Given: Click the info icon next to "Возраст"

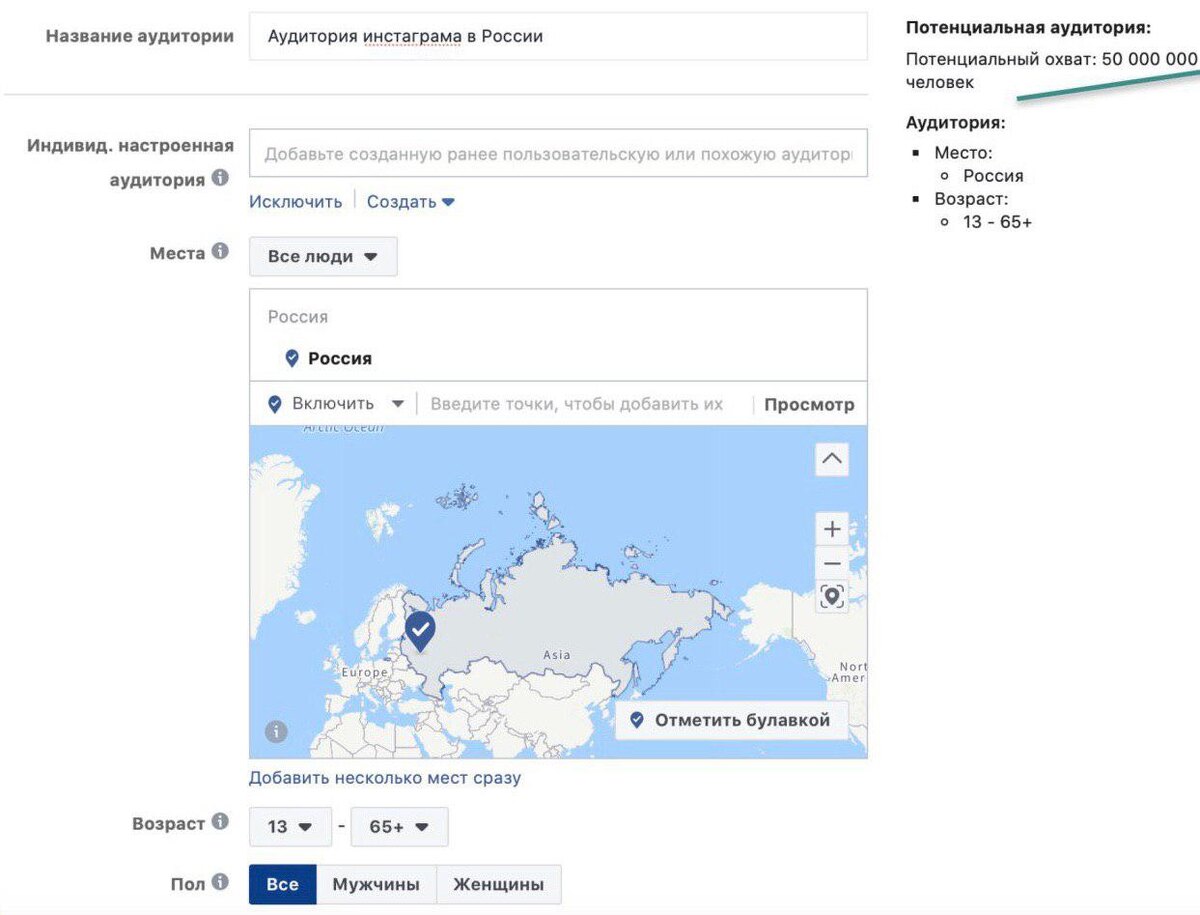Looking at the screenshot, I should (x=219, y=822).
